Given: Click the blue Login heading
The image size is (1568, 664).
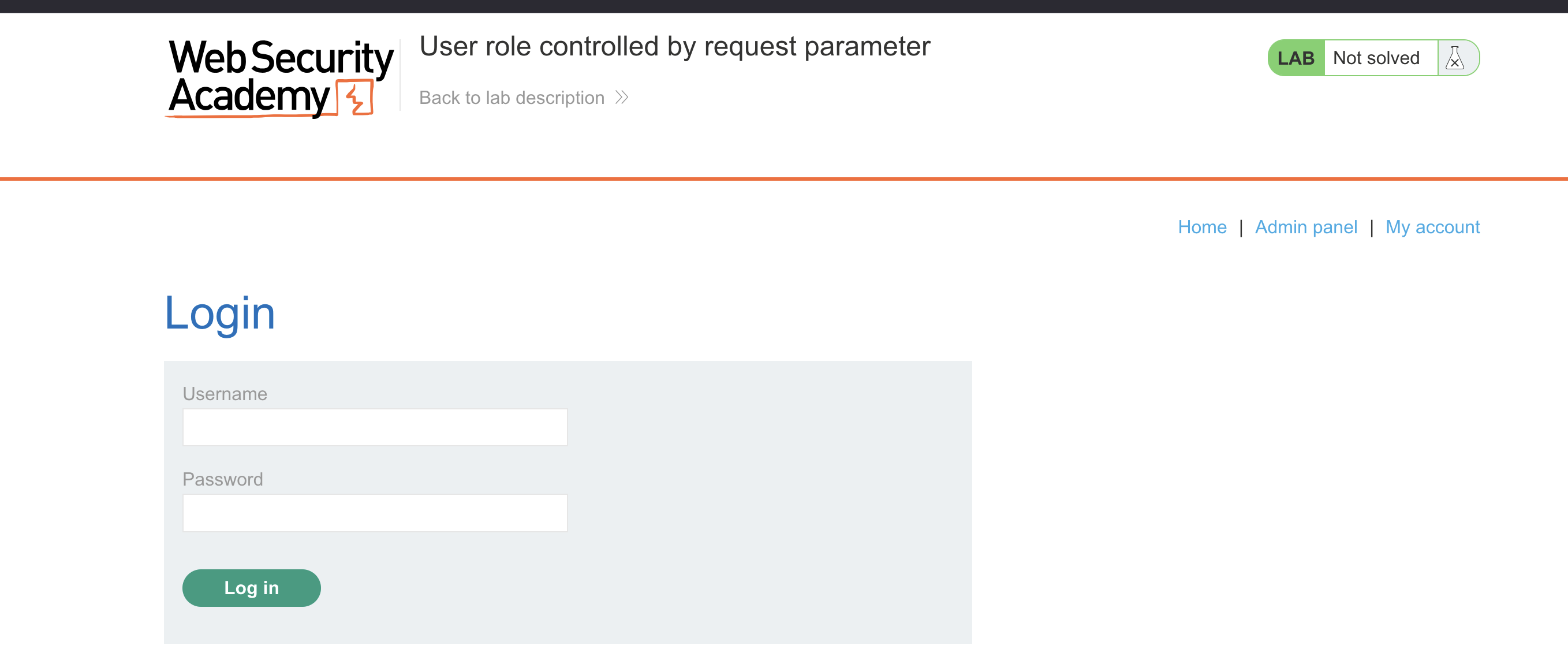Looking at the screenshot, I should click(x=220, y=314).
